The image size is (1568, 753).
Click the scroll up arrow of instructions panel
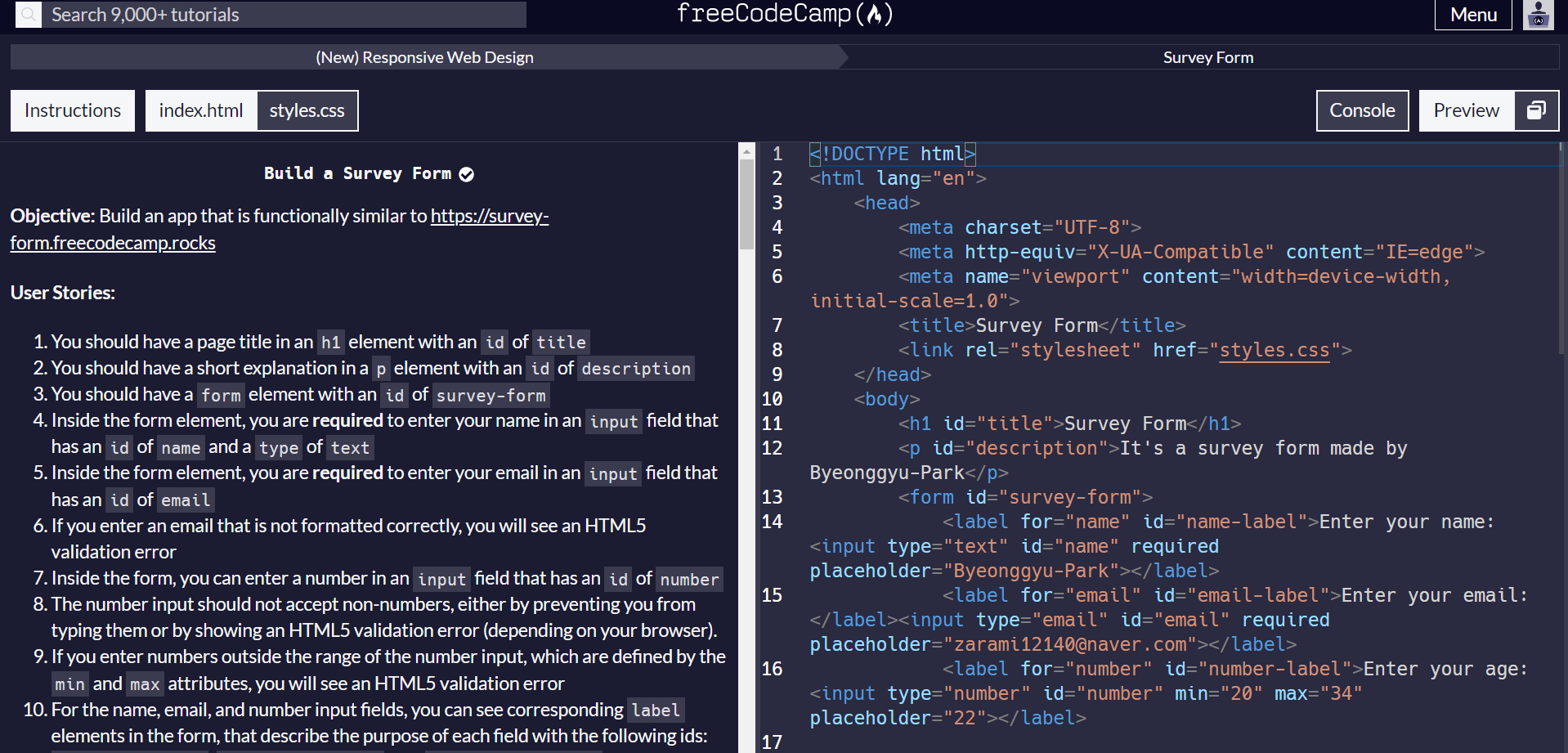pyautogui.click(x=746, y=151)
